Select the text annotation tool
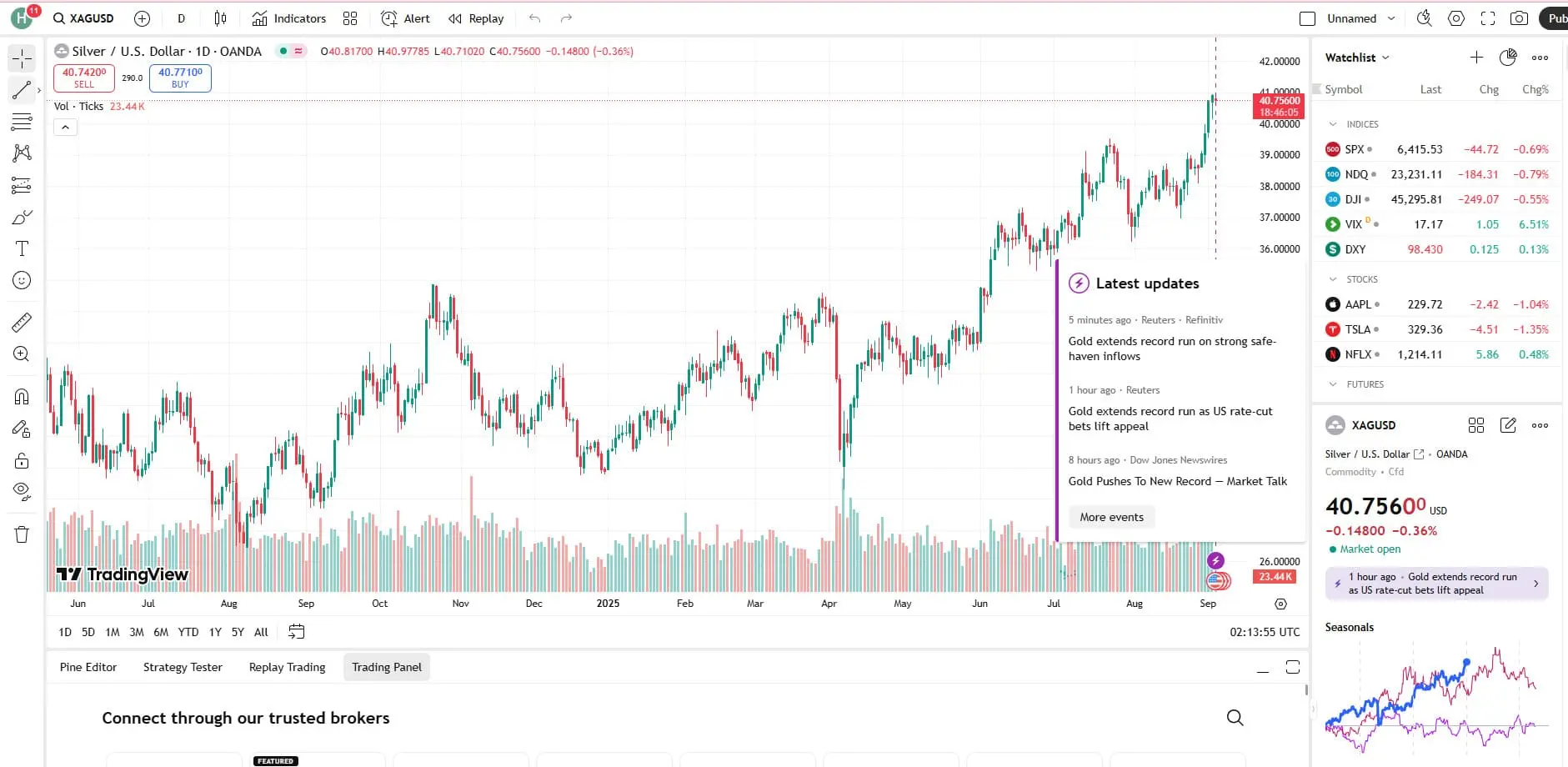The image size is (1568, 767). pyautogui.click(x=22, y=248)
